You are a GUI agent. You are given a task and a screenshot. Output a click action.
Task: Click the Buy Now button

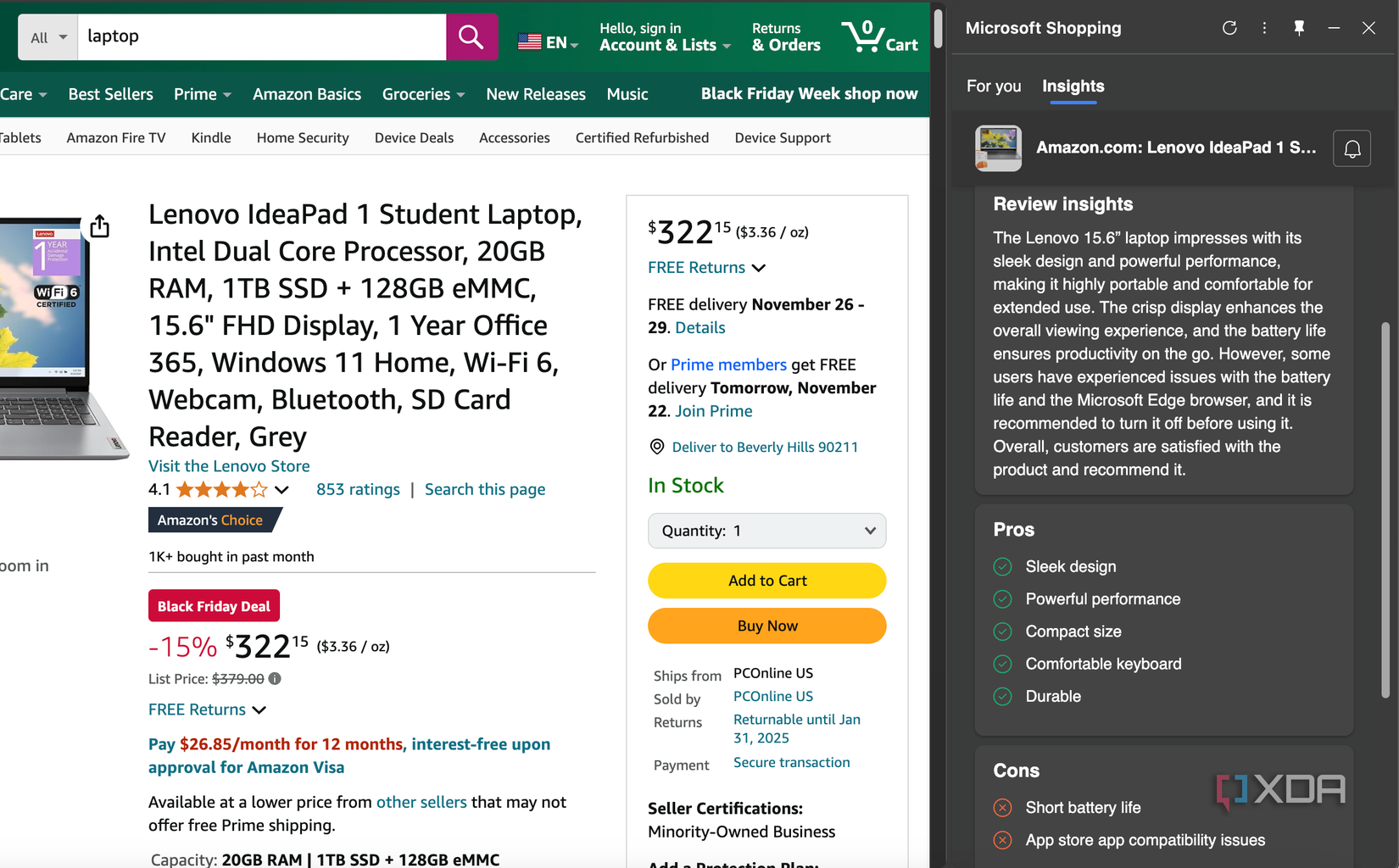(x=767, y=626)
